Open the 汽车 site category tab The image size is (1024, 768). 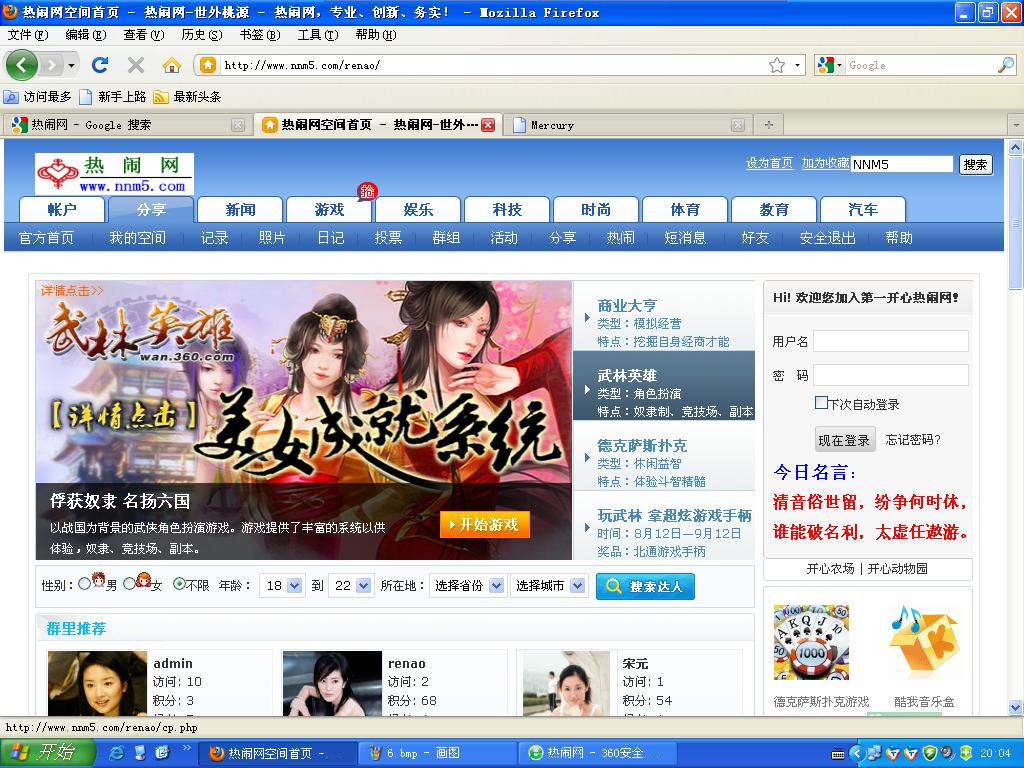click(863, 210)
